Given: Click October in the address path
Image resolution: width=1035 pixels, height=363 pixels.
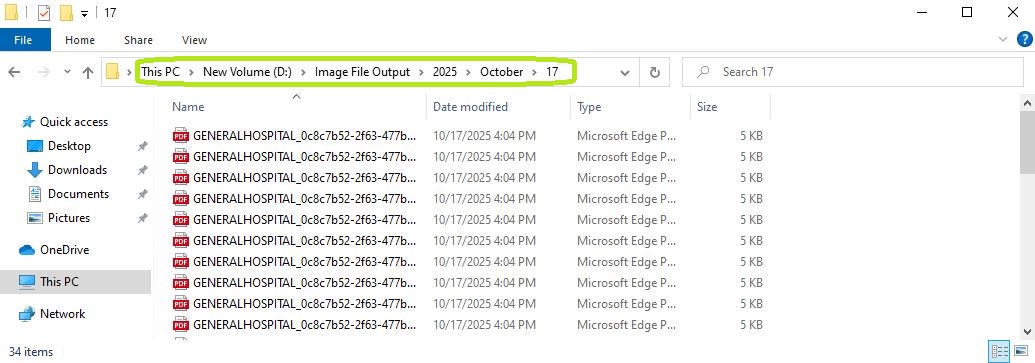Looking at the screenshot, I should coord(502,71).
